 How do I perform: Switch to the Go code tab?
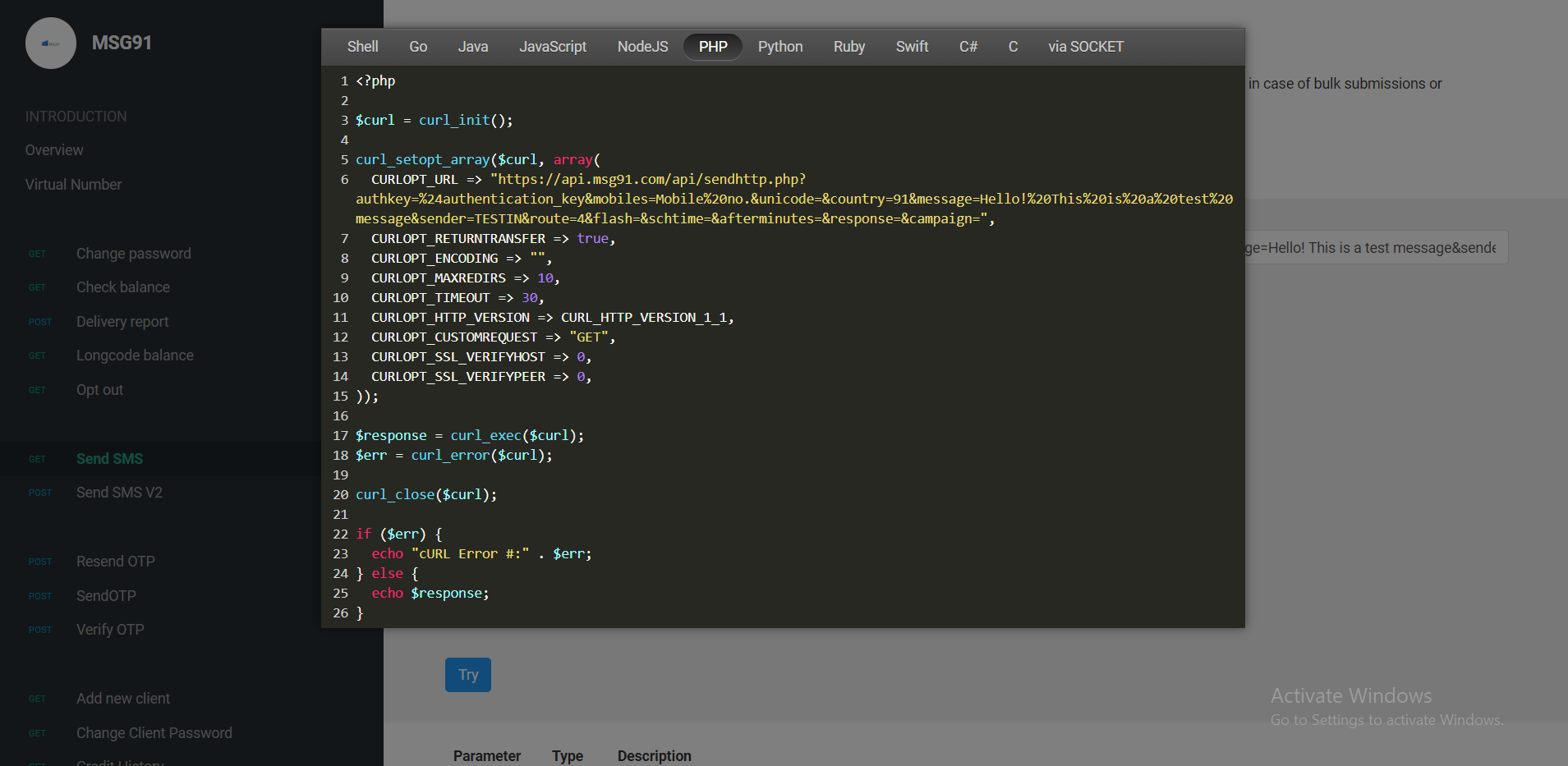tap(418, 47)
